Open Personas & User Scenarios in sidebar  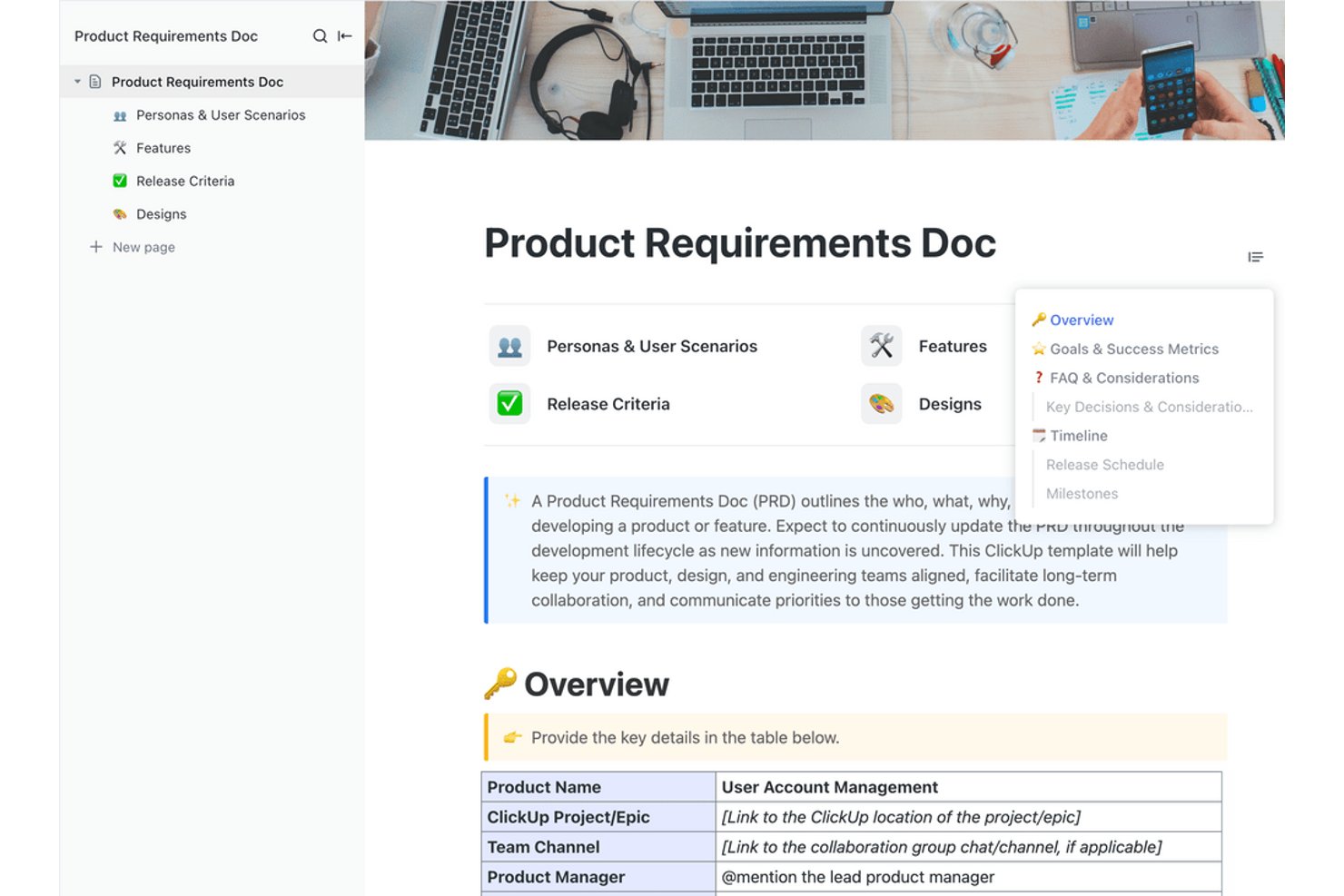[221, 115]
